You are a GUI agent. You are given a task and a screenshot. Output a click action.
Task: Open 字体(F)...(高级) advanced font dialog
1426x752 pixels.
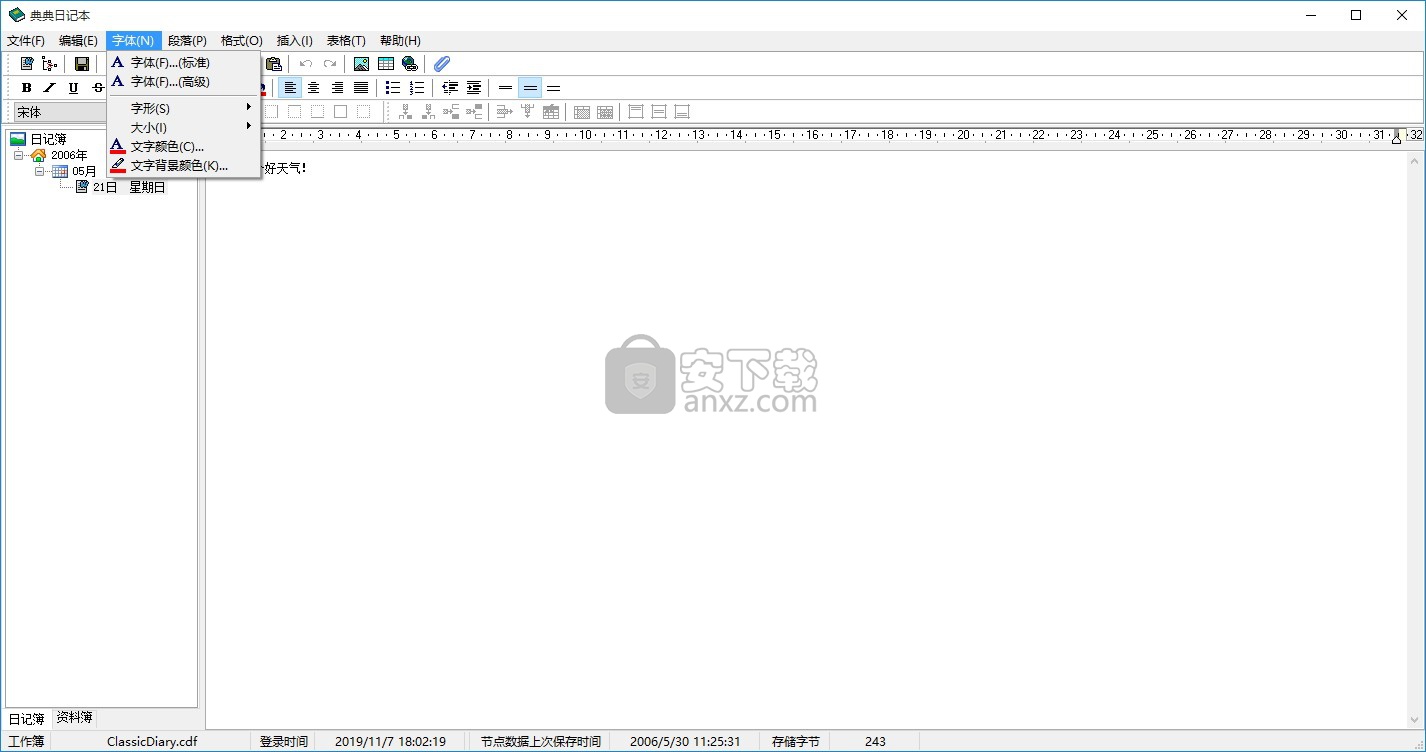[183, 82]
